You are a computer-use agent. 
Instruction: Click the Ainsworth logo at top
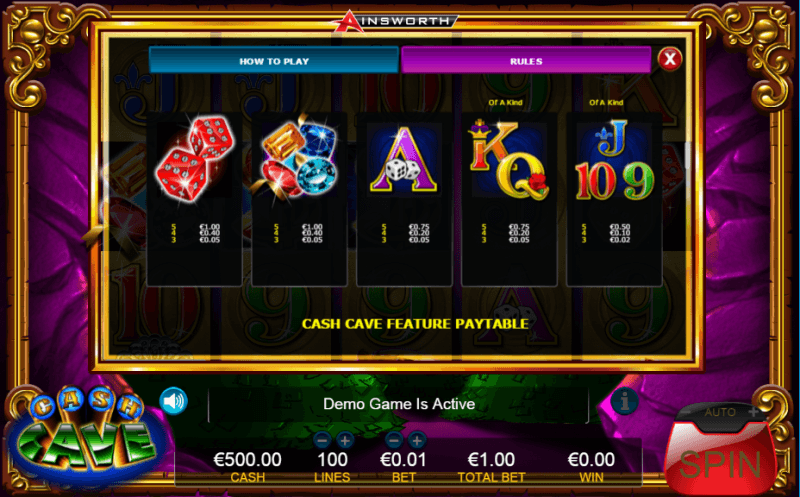tap(395, 21)
